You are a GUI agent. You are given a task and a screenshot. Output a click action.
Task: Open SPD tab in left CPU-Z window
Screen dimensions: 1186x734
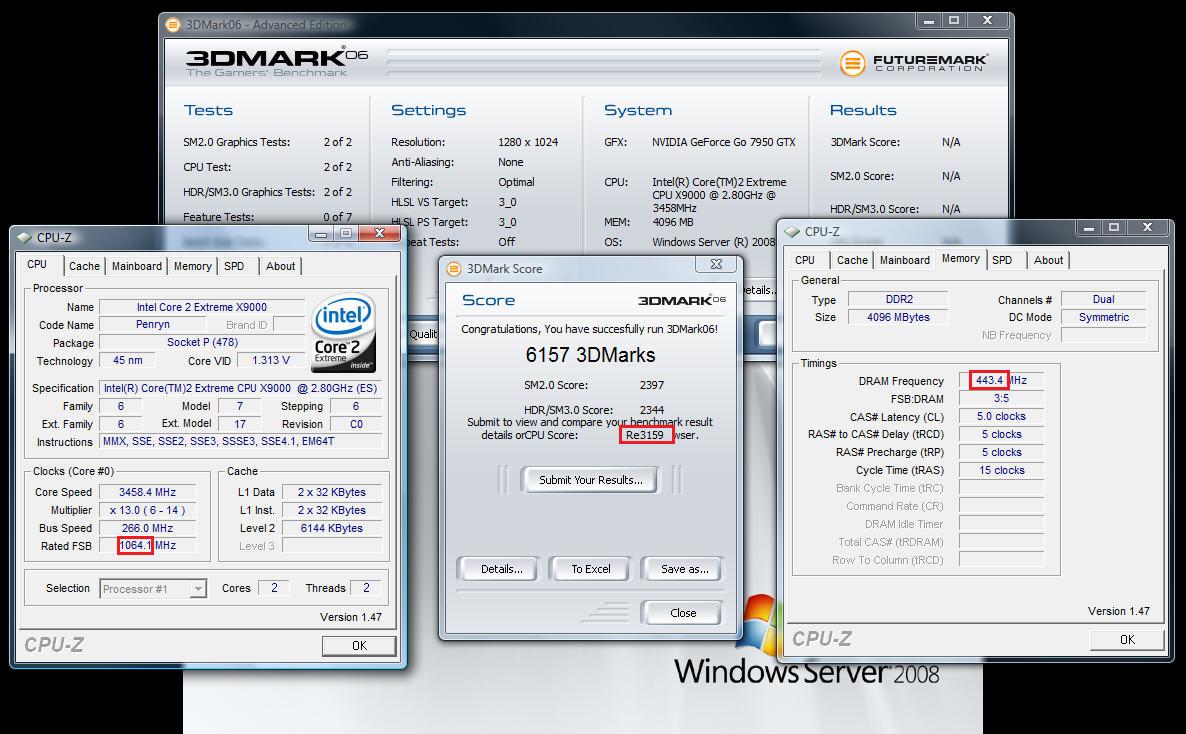click(x=234, y=266)
